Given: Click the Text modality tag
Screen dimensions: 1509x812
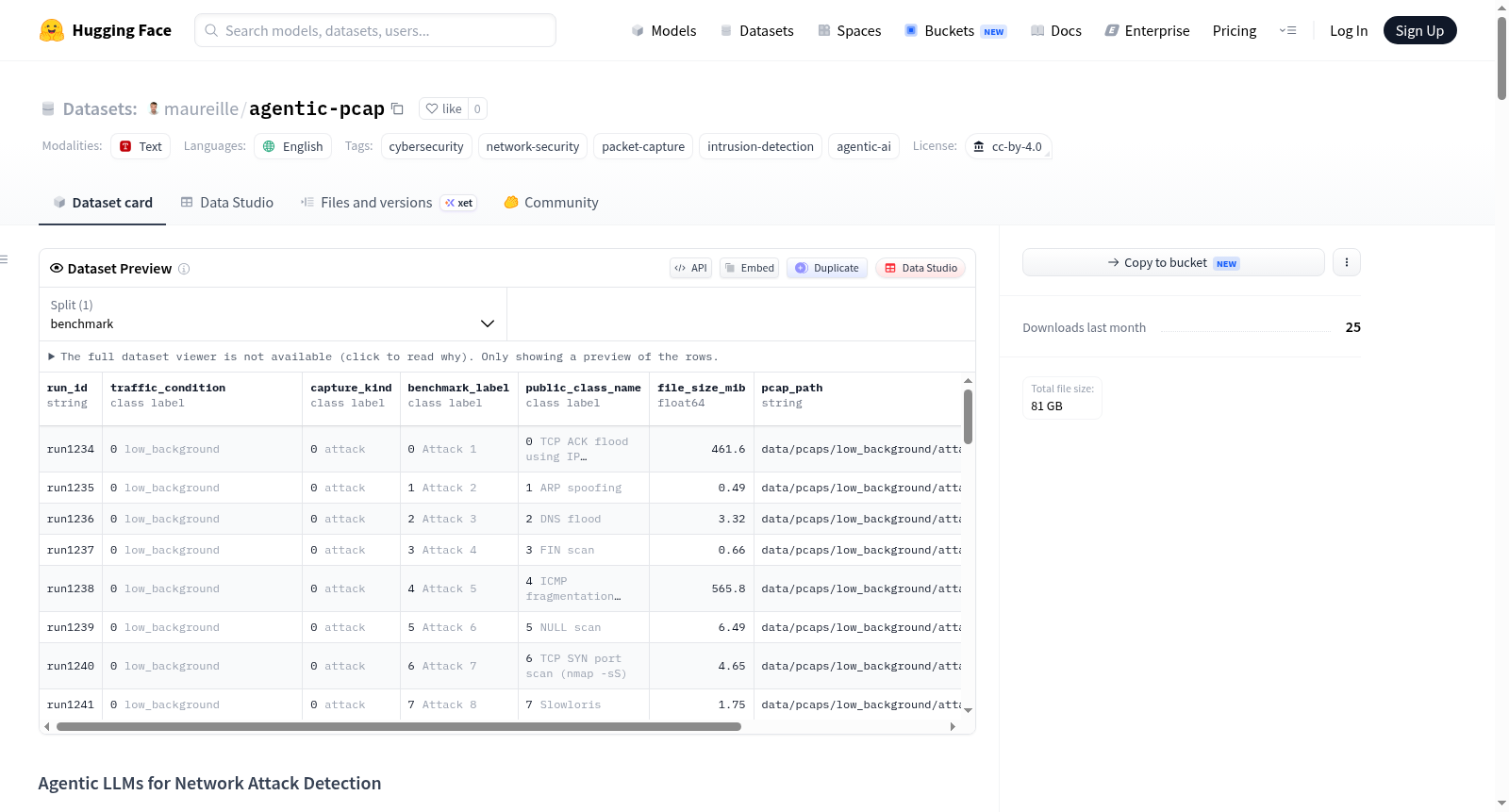Looking at the screenshot, I should click(x=141, y=146).
